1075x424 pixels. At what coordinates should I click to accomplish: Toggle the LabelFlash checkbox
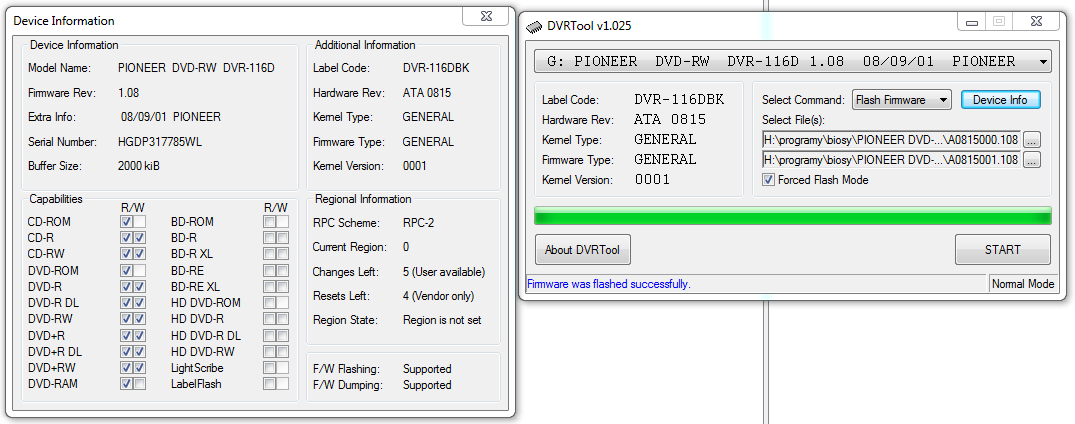[269, 384]
